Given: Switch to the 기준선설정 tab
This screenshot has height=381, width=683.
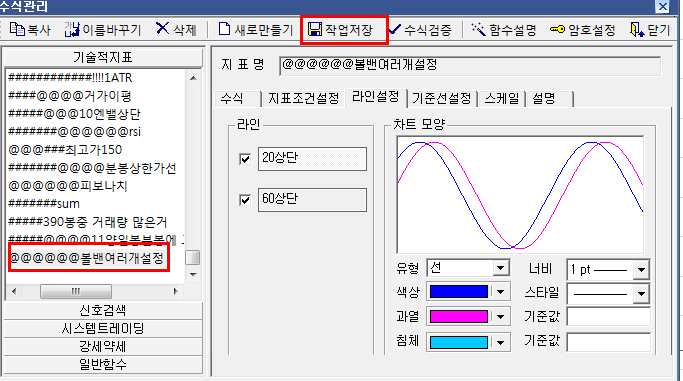Looking at the screenshot, I should [442, 98].
